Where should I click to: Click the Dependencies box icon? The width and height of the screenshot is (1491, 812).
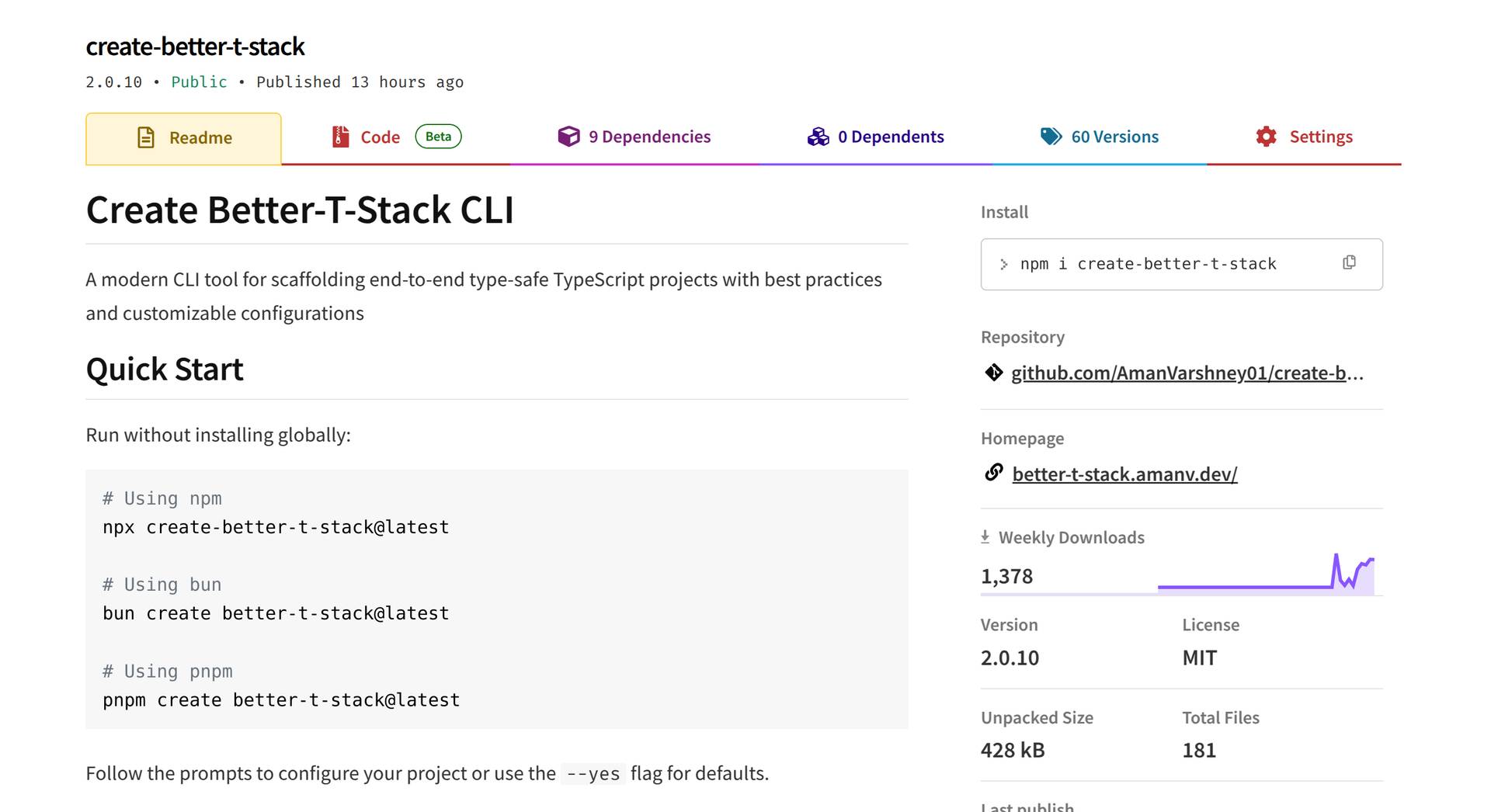[569, 136]
